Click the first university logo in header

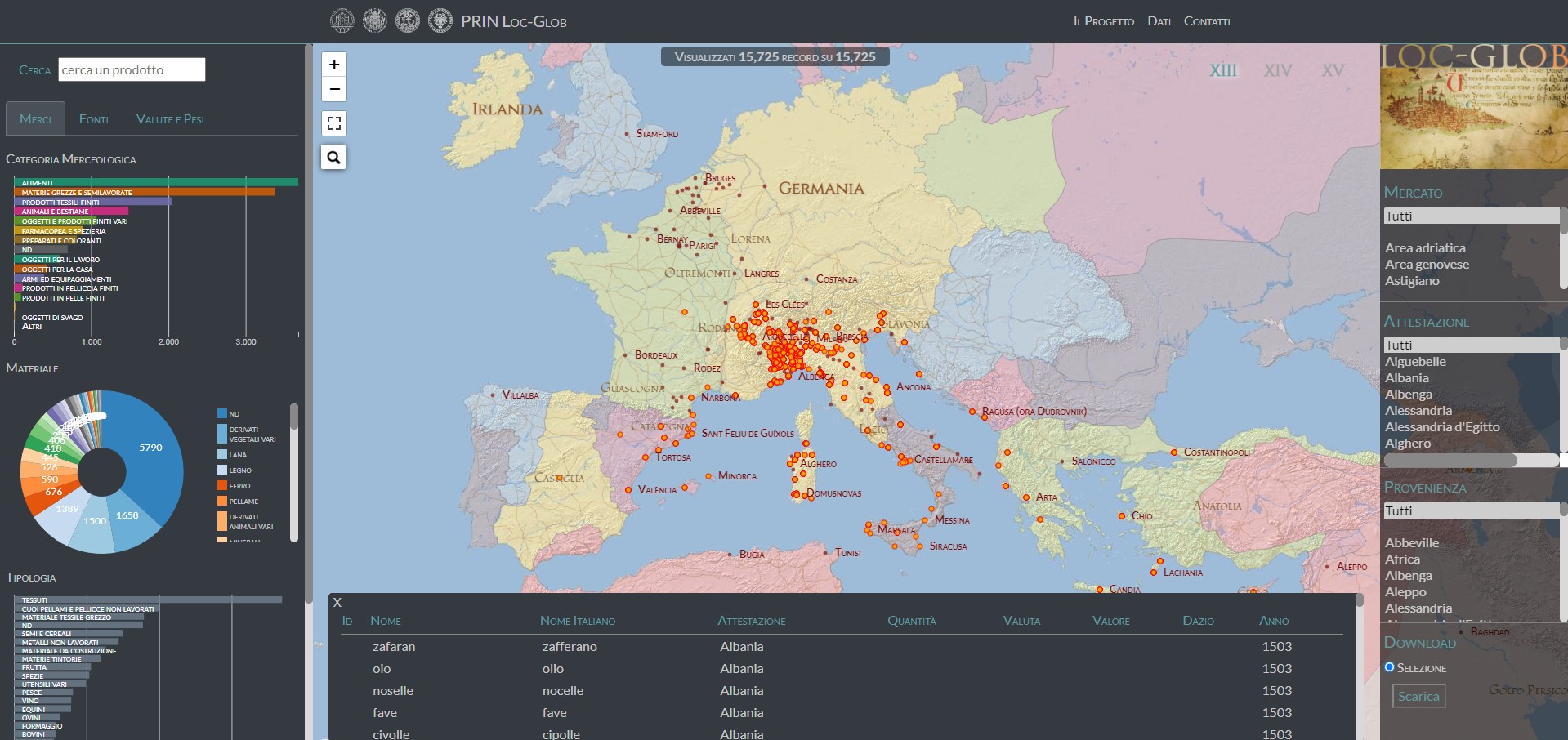342,20
